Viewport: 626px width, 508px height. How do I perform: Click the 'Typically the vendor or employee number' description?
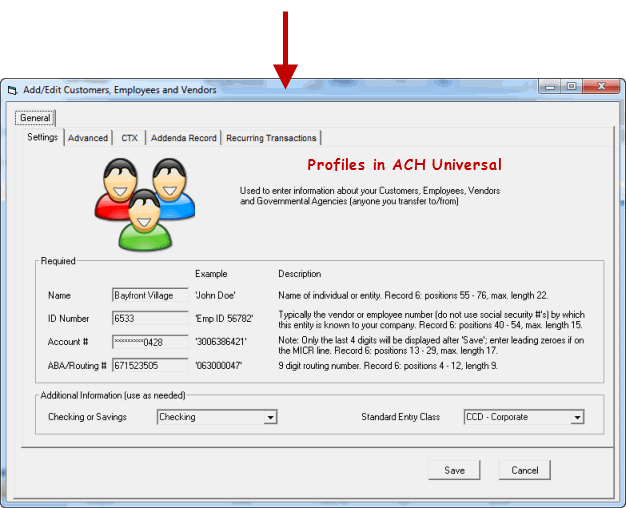(x=431, y=320)
